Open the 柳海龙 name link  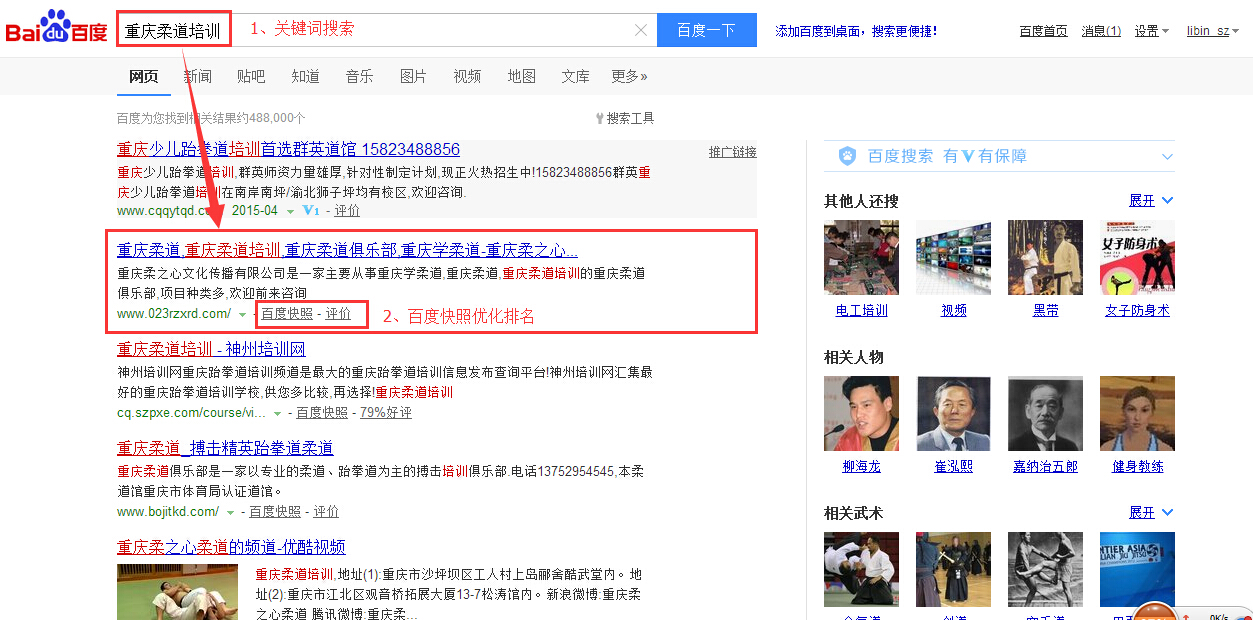tap(861, 467)
